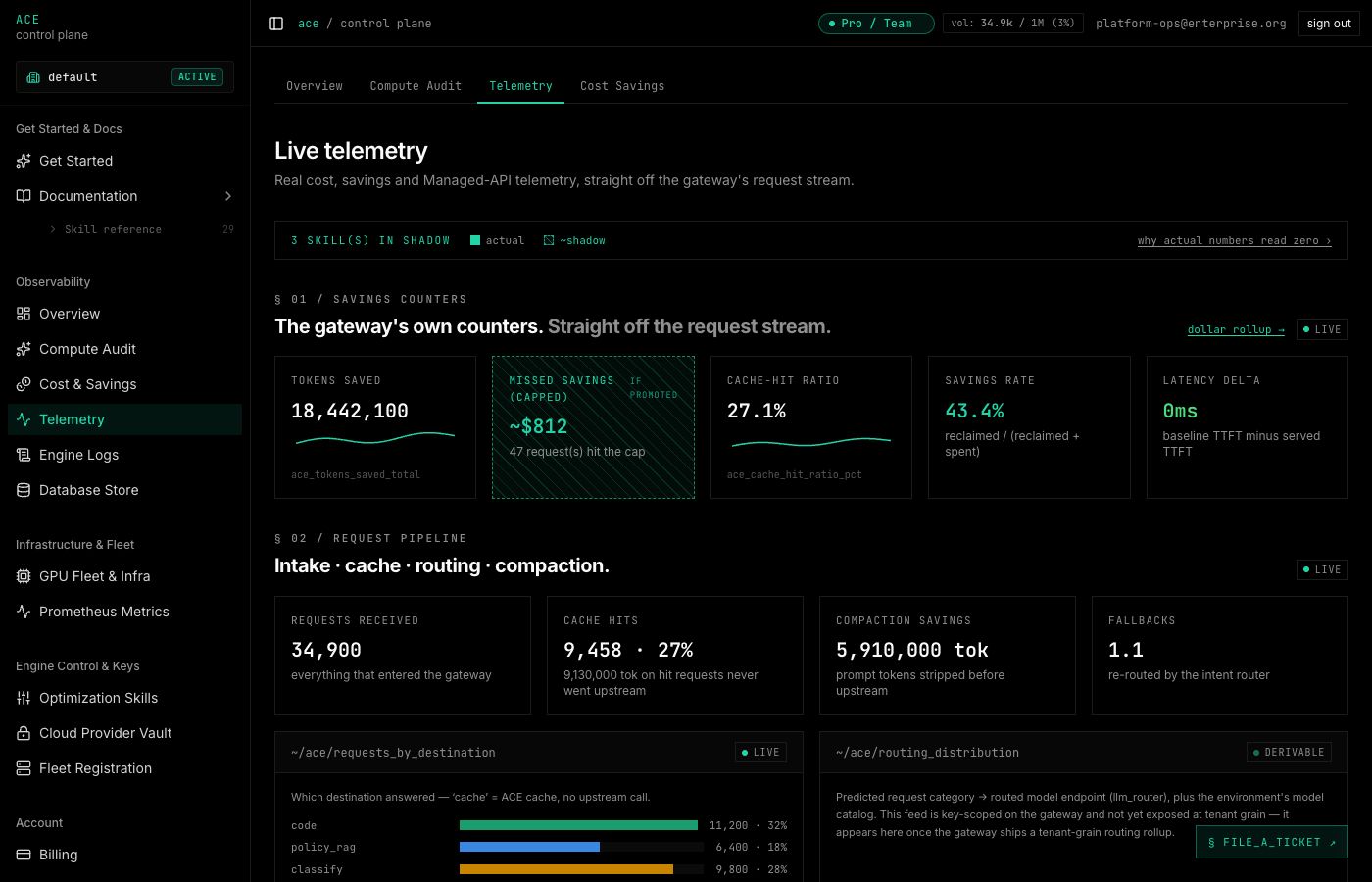Click the ACTIVE status badge
Viewport: 1372px width, 882px height.
click(197, 76)
